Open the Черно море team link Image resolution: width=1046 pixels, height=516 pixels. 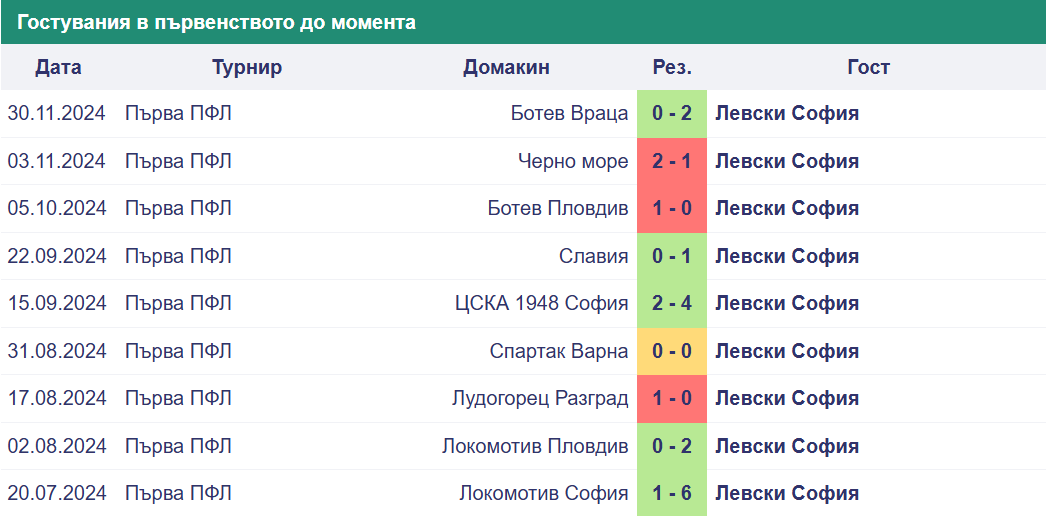(573, 161)
